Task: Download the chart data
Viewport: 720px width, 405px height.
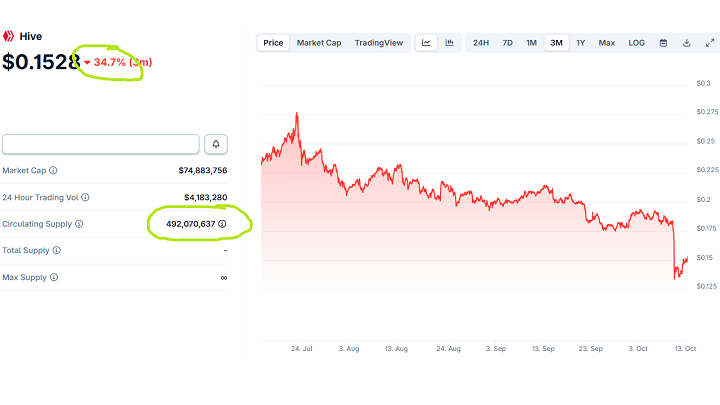Action: pyautogui.click(x=687, y=43)
